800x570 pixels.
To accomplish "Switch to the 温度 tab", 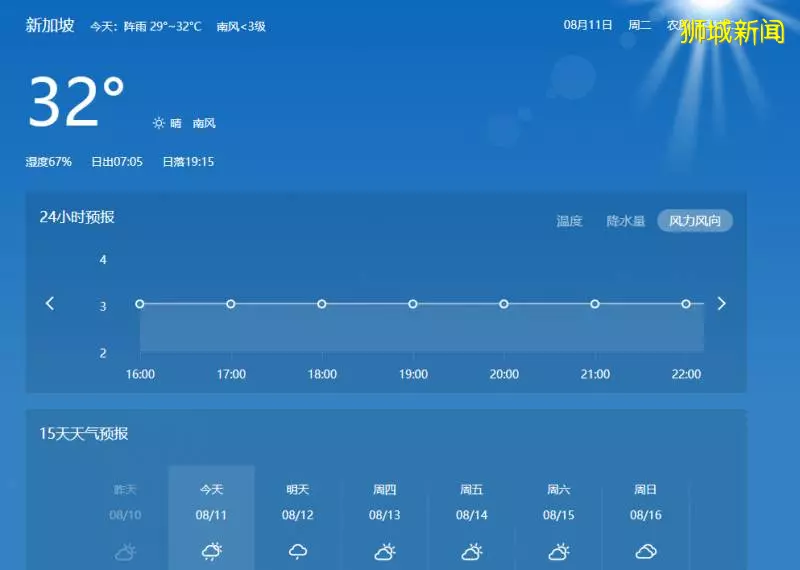I will click(569, 221).
